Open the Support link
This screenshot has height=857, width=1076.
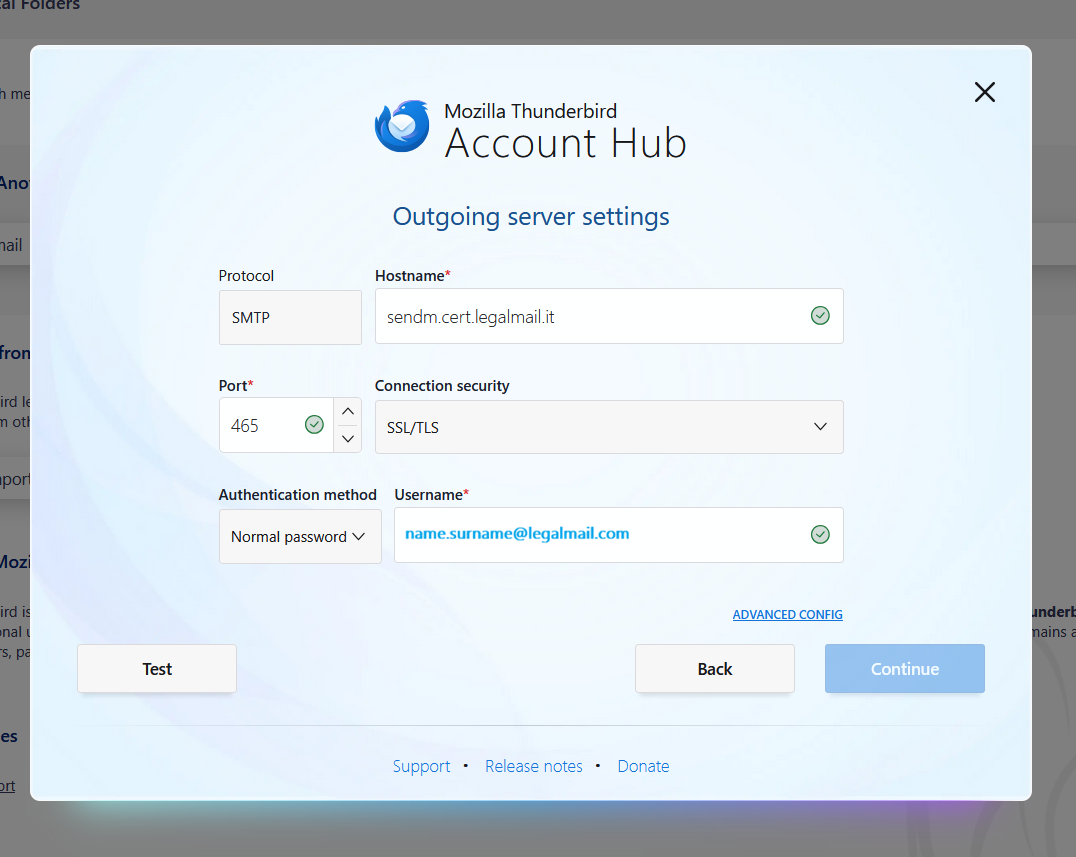(x=421, y=766)
